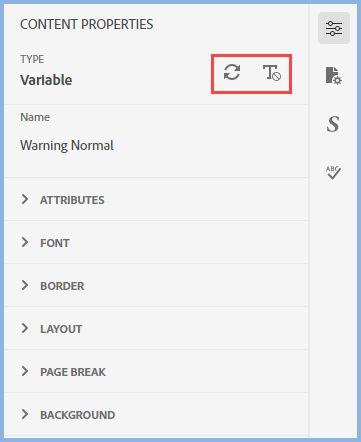Click the BACKGROUND heading text
This screenshot has height=442, width=361.
pos(78,415)
